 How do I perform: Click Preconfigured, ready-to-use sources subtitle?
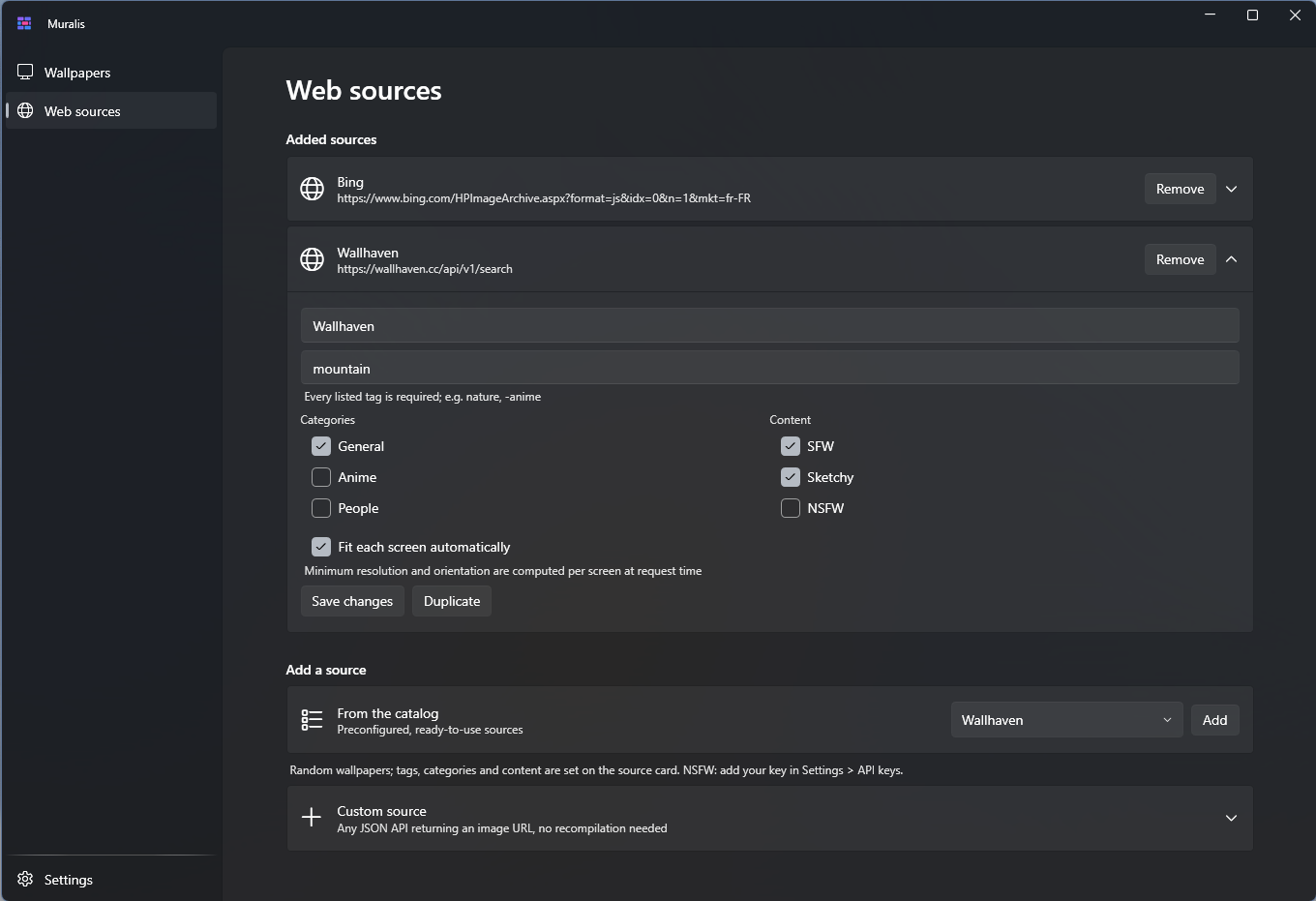click(x=430, y=730)
